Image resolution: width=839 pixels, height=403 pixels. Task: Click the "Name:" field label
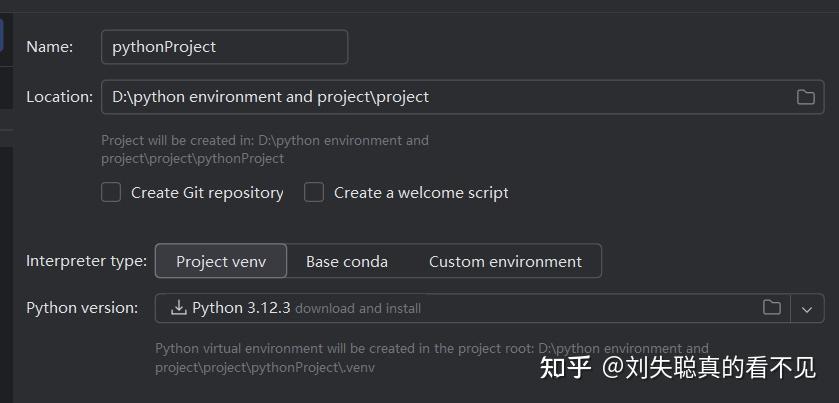point(48,47)
